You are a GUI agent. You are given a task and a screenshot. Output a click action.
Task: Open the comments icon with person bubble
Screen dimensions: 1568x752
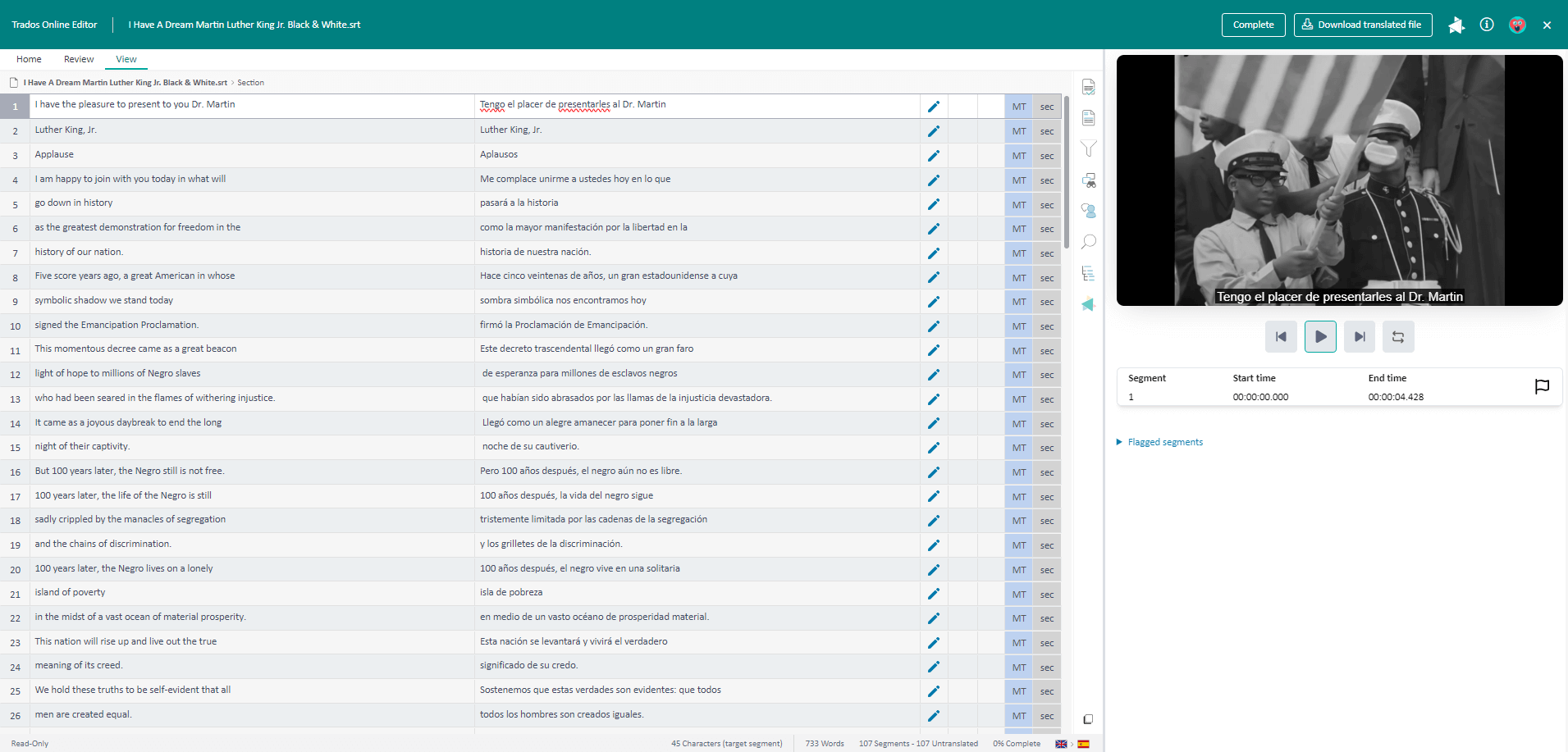(x=1088, y=211)
